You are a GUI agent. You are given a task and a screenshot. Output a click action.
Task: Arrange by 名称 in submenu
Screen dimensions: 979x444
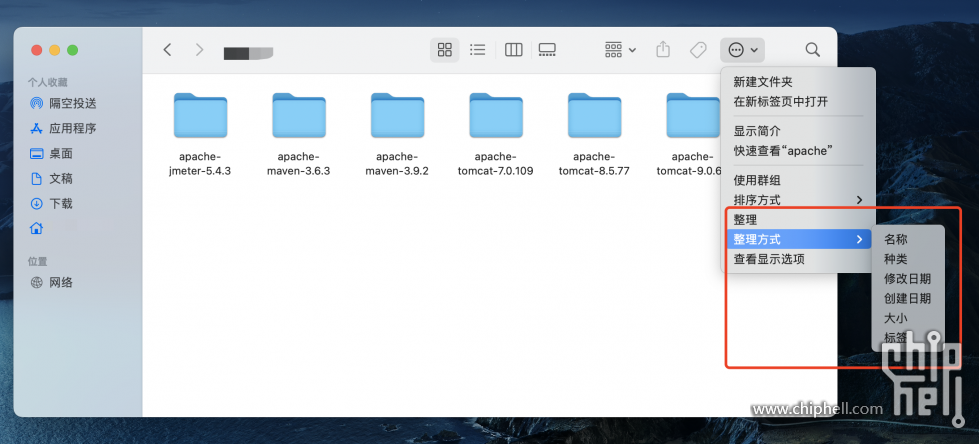click(x=908, y=239)
